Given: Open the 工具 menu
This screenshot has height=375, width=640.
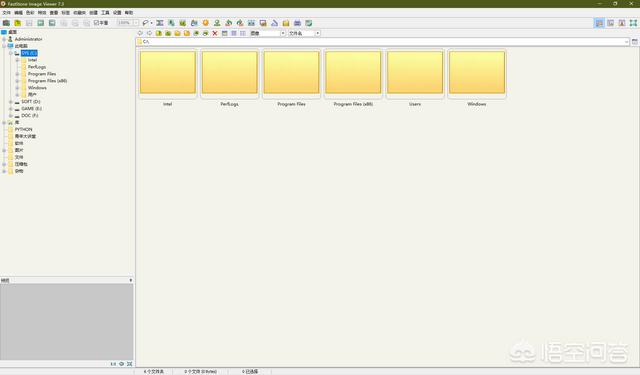Looking at the screenshot, I should pos(105,13).
